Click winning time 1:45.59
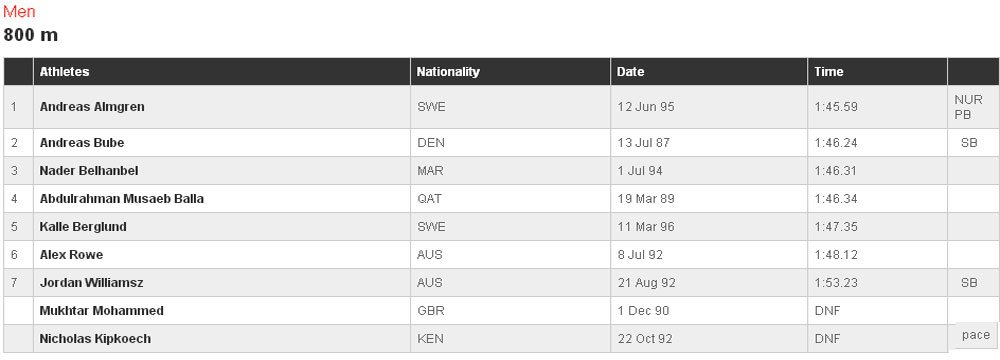 click(x=836, y=107)
